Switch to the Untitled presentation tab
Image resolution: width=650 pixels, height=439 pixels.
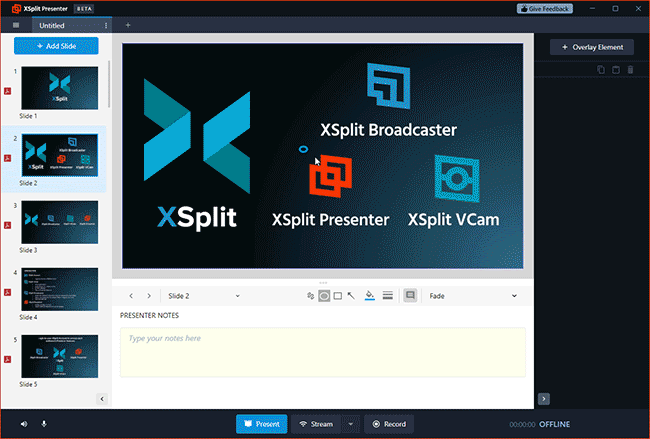click(52, 25)
